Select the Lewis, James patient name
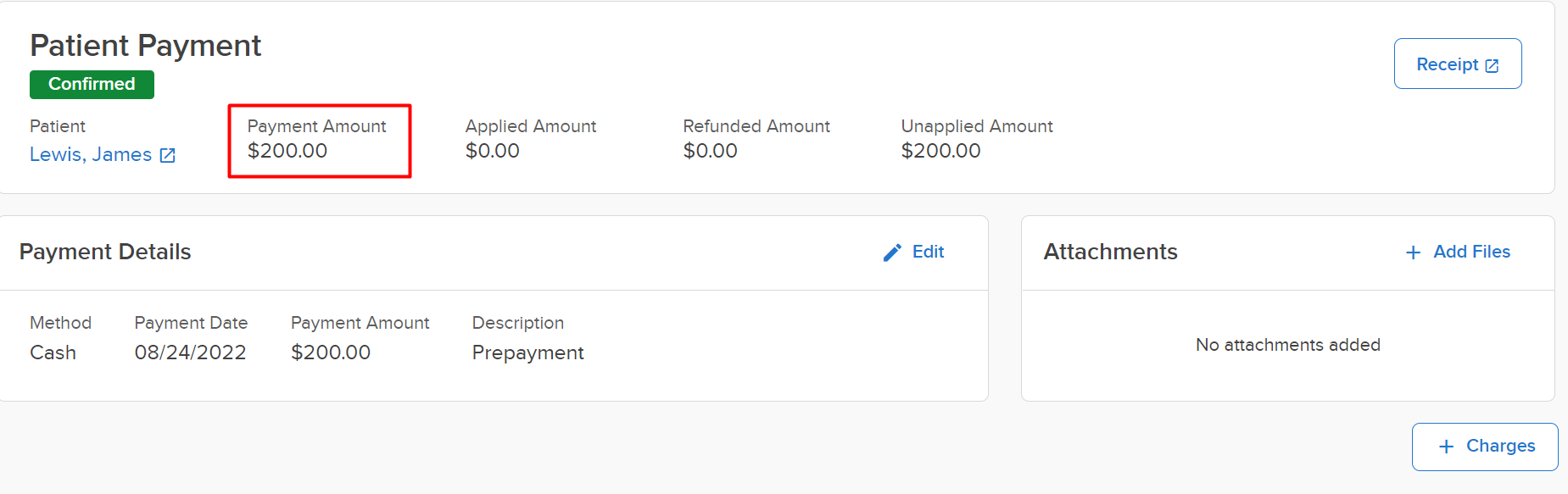Viewport: 1568px width, 494px height. [x=91, y=154]
